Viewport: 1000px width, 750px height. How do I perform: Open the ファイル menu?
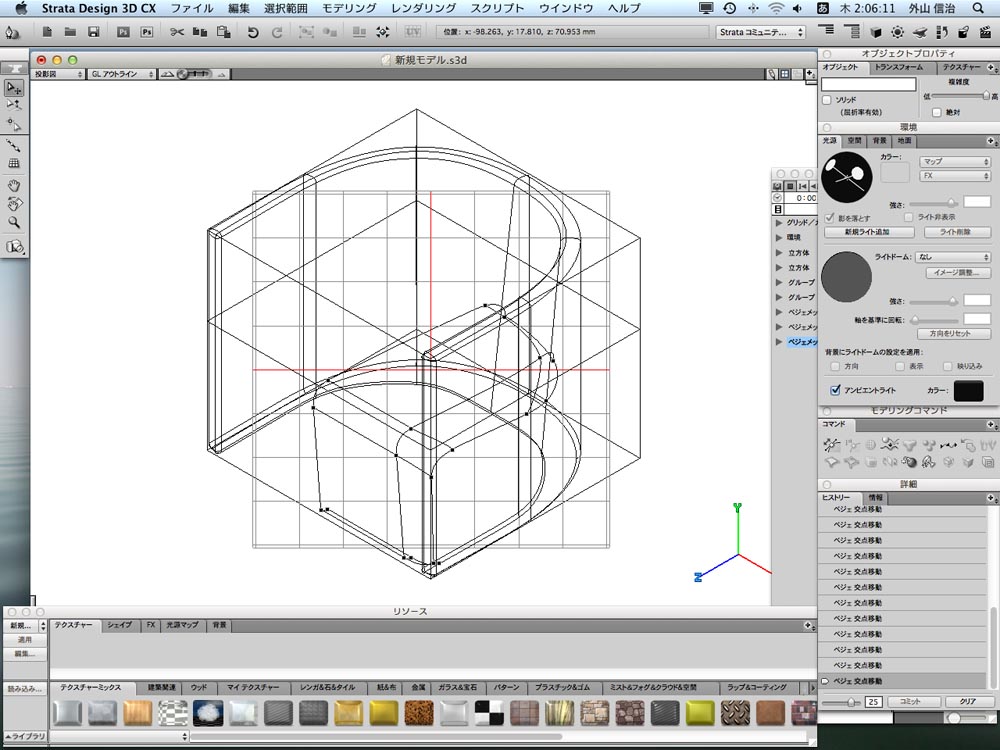click(192, 8)
